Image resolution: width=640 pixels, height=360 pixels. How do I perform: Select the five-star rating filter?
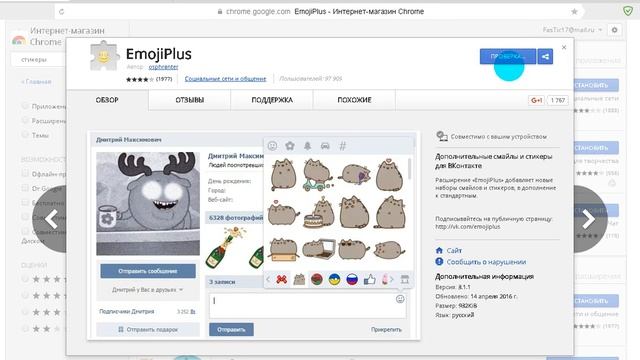coord(25,279)
